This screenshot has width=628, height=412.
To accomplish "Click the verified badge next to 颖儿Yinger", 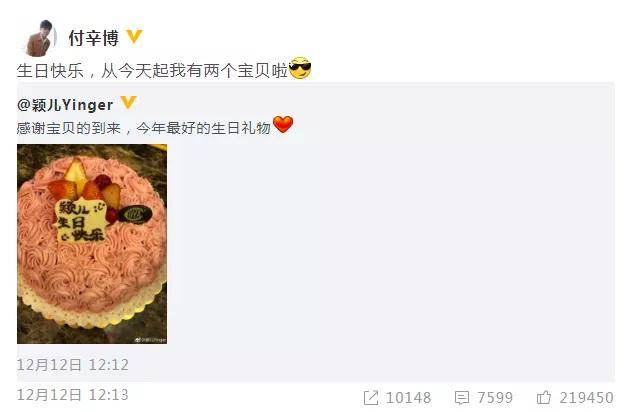I will (129, 102).
